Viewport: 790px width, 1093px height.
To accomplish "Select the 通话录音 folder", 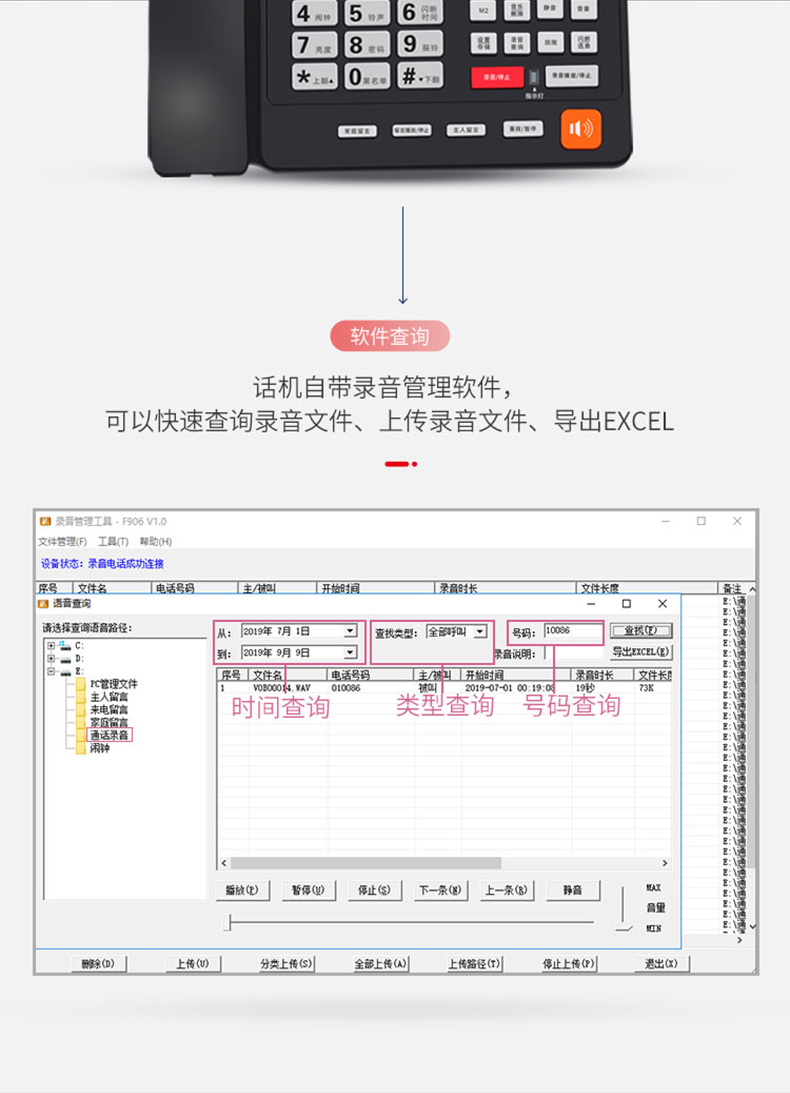I will pyautogui.click(x=109, y=735).
